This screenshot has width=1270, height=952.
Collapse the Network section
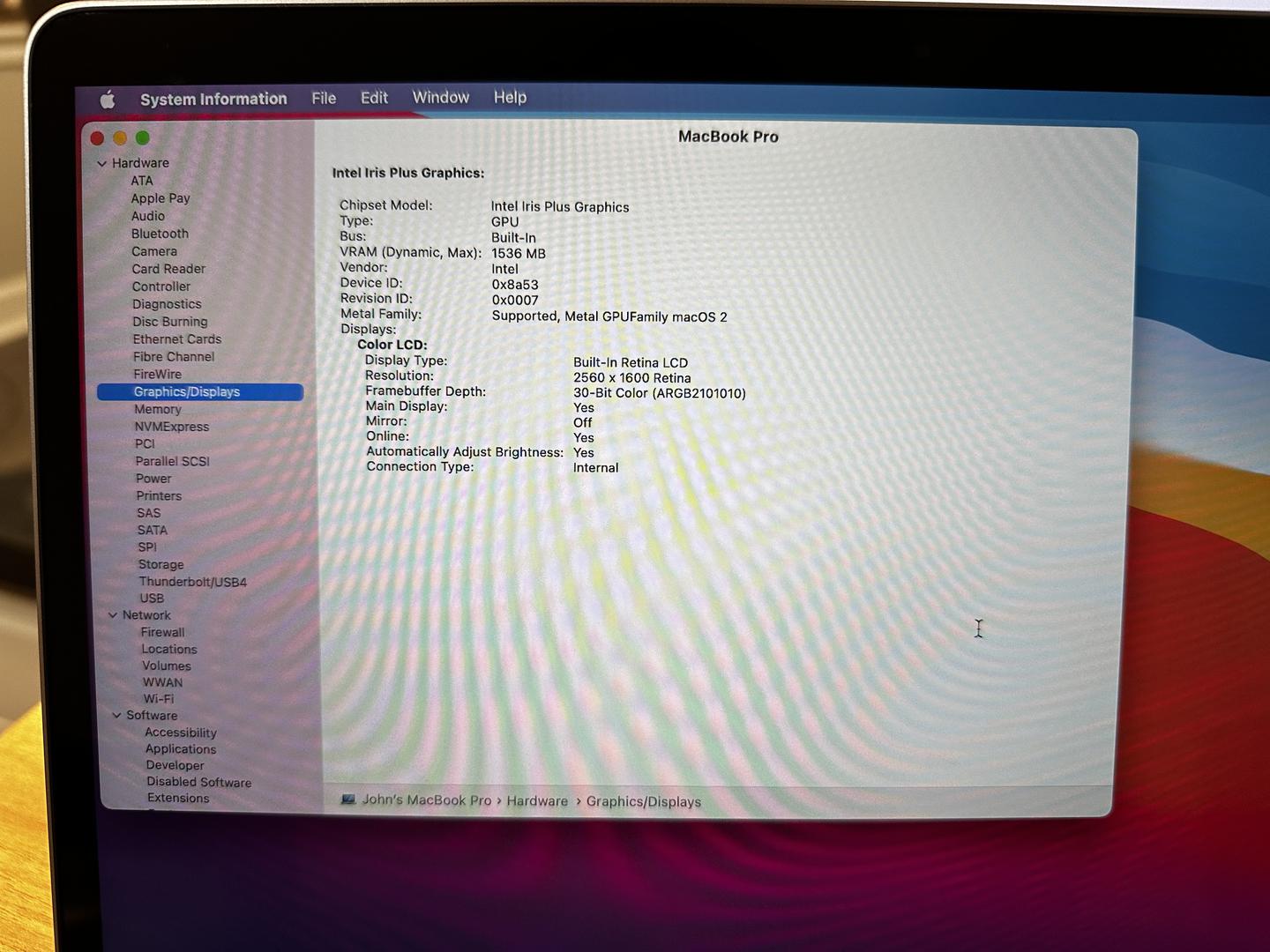coord(113,615)
